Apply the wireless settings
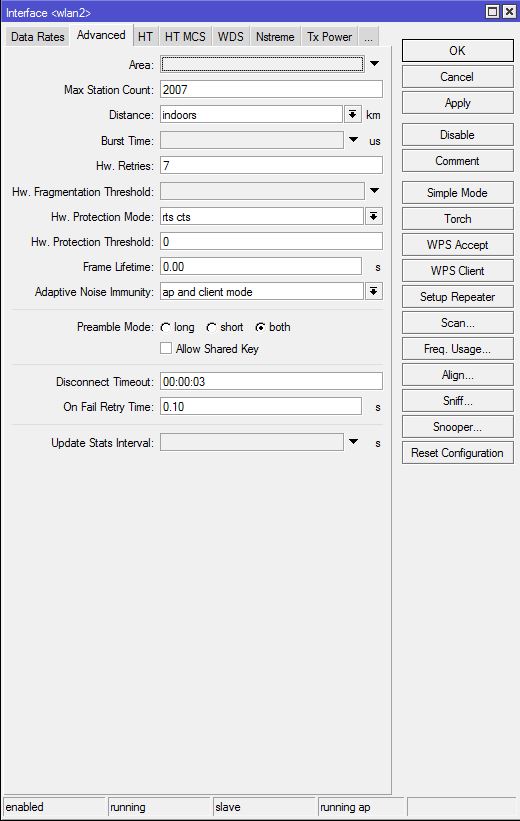The height and width of the screenshot is (821, 520). tap(458, 103)
